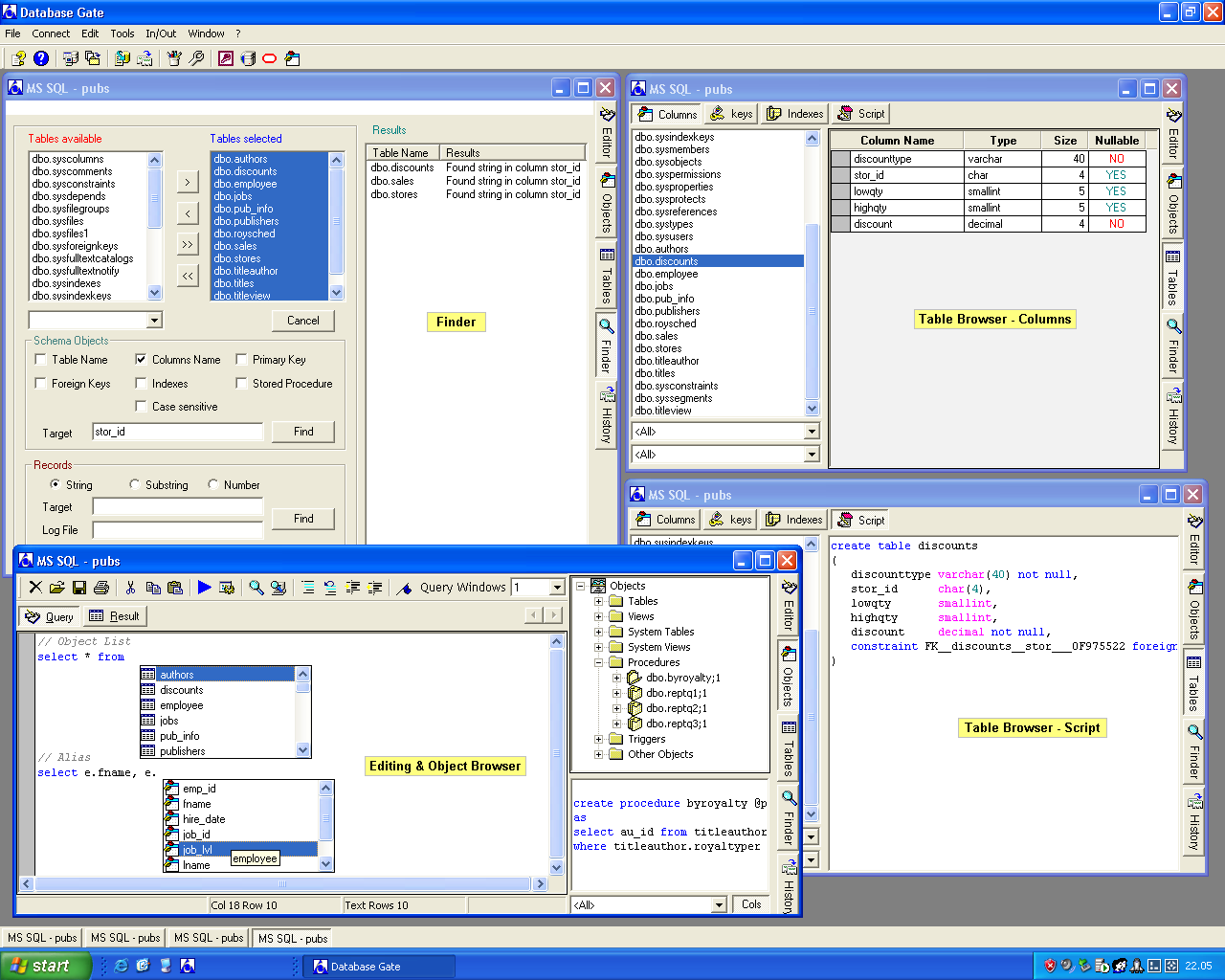
Task: Run the query with the blue play icon
Action: pos(204,588)
